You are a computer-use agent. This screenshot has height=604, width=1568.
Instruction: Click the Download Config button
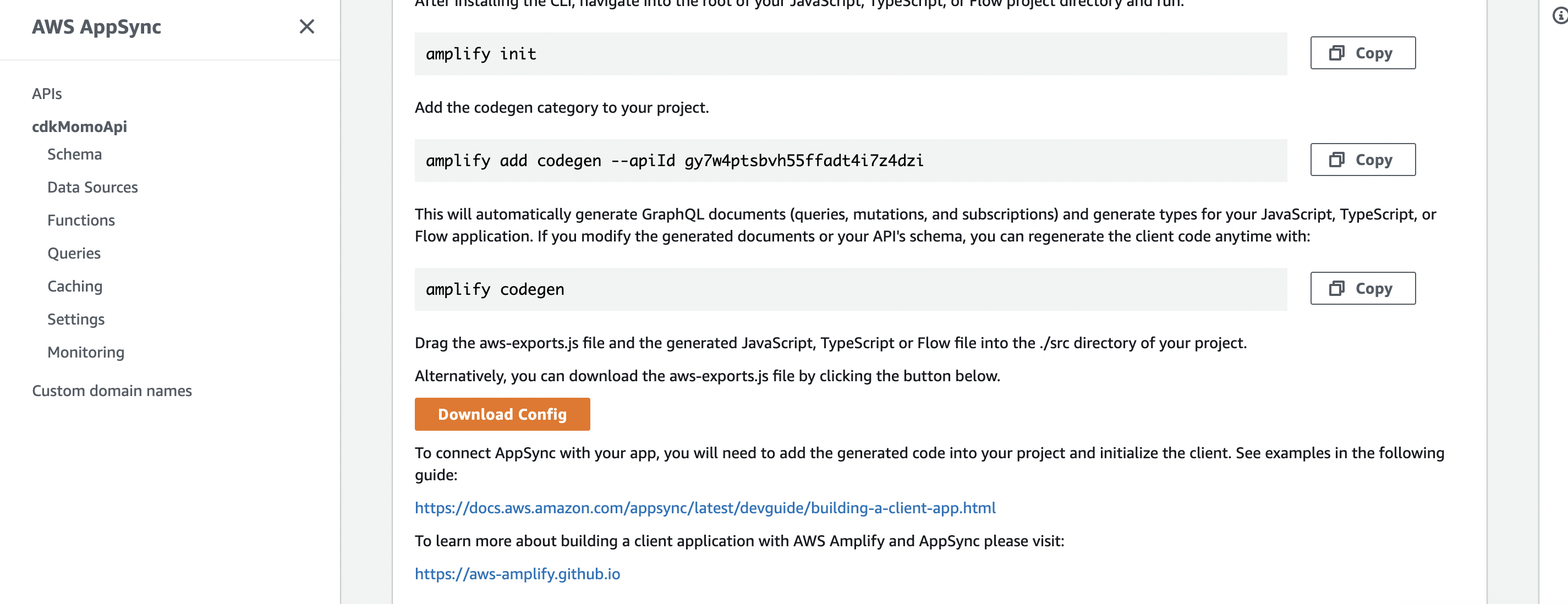coord(502,414)
